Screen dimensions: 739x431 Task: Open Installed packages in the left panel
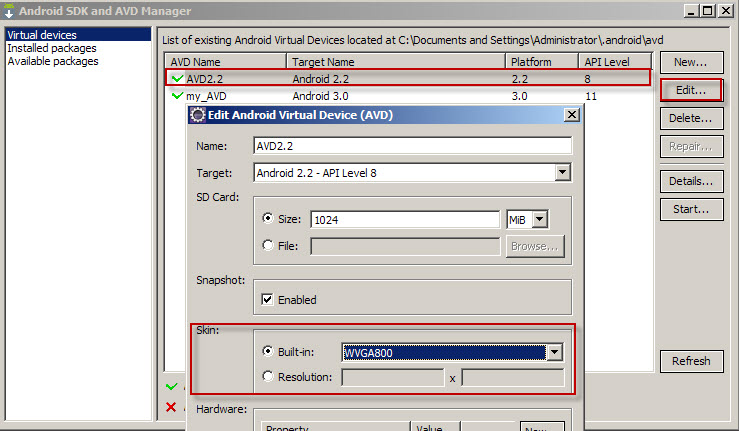coord(52,48)
